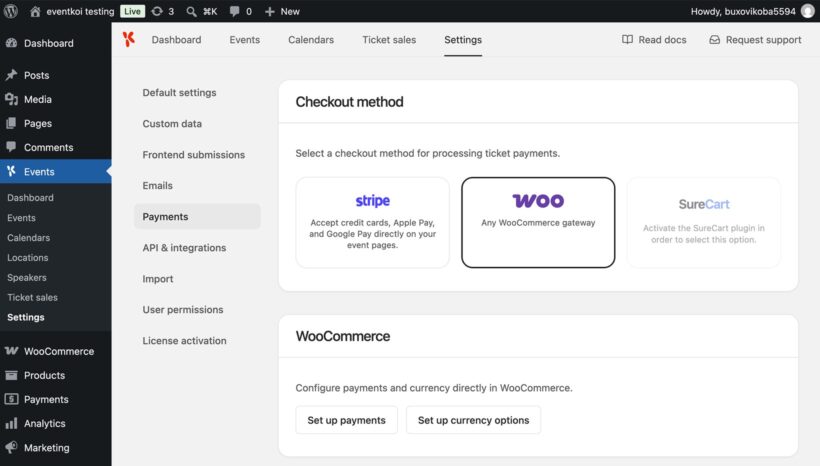Open the Ticket sales tab
Image resolution: width=820 pixels, height=466 pixels.
click(x=389, y=40)
